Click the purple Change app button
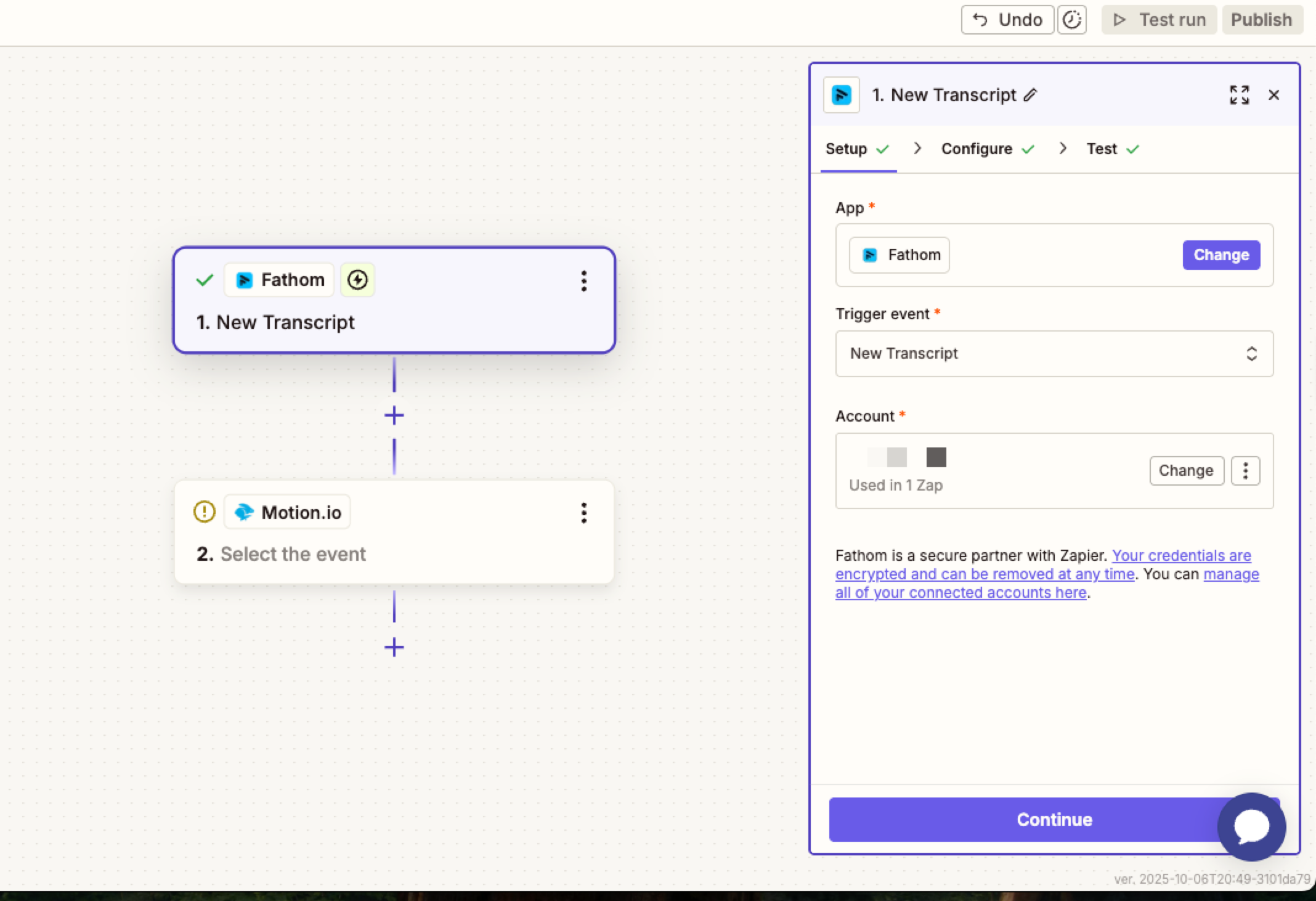Image resolution: width=1316 pixels, height=901 pixels. (x=1221, y=255)
